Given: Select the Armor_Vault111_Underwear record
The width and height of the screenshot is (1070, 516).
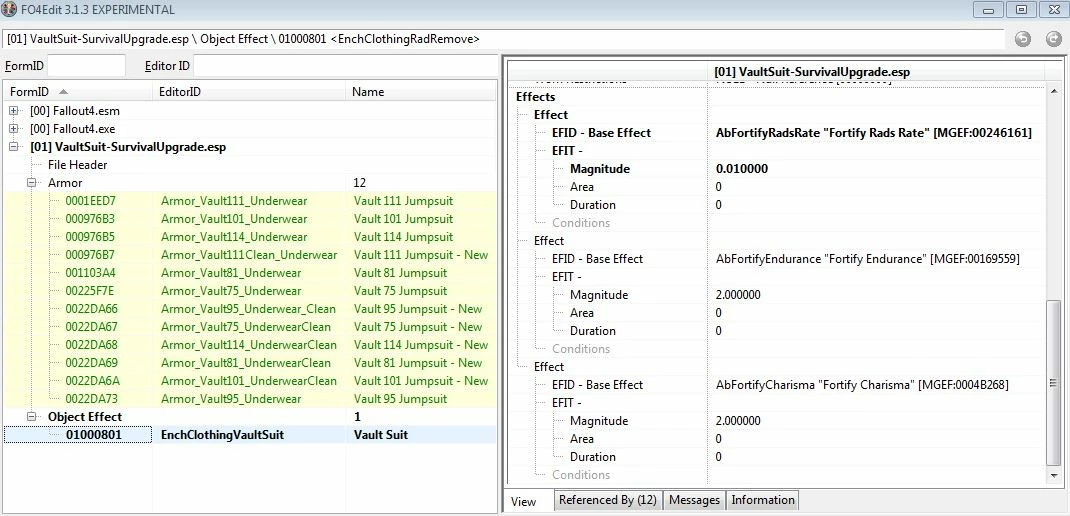Looking at the screenshot, I should (233, 201).
